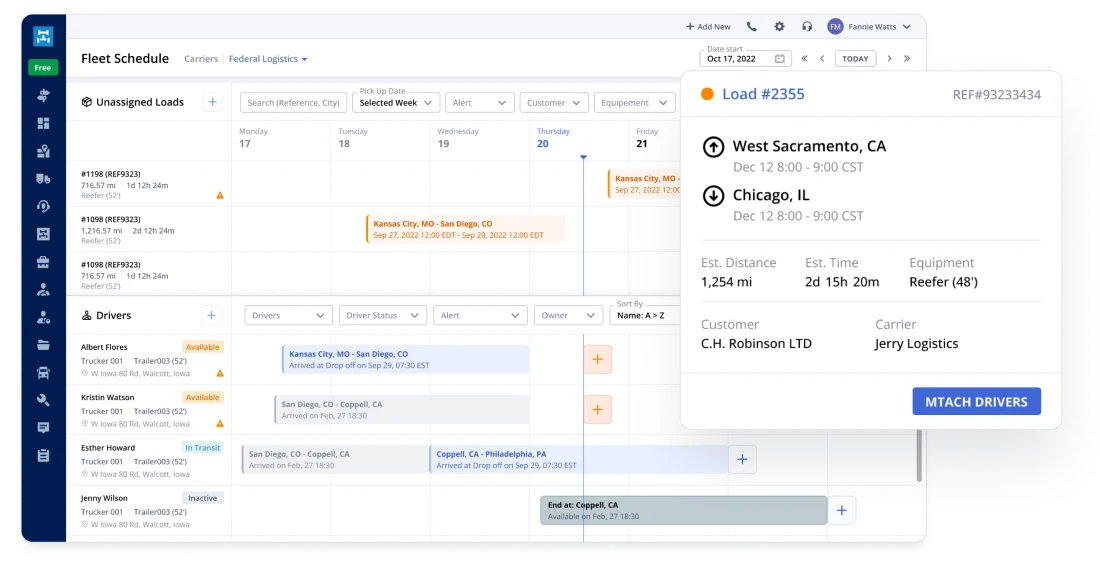Viewport: 1100px width, 564px height.
Task: Jump to current date with TODAY button
Action: [x=854, y=59]
